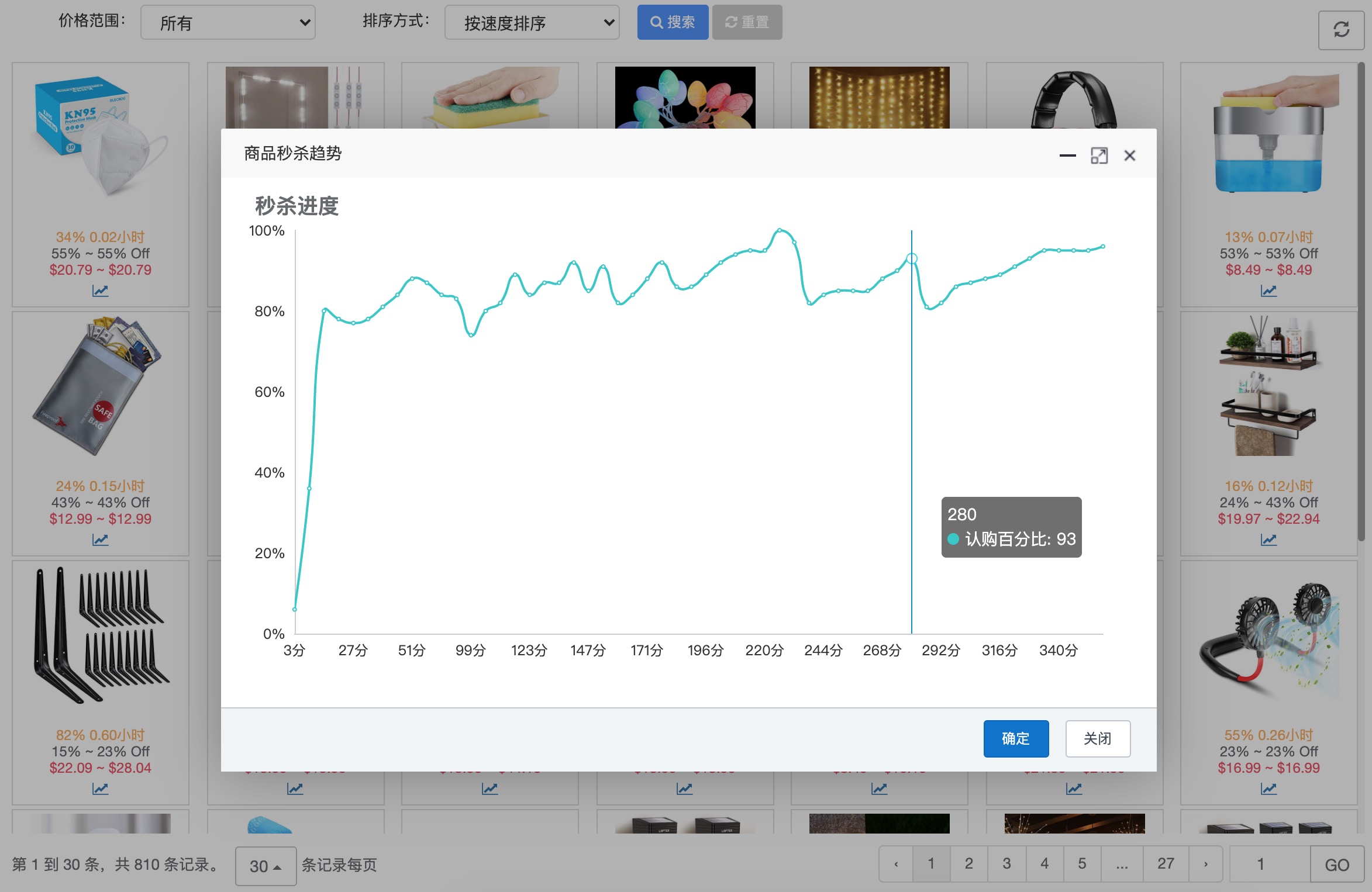This screenshot has width=1372, height=892.
Task: Click the floating shelves product thumbnail
Action: (1268, 386)
